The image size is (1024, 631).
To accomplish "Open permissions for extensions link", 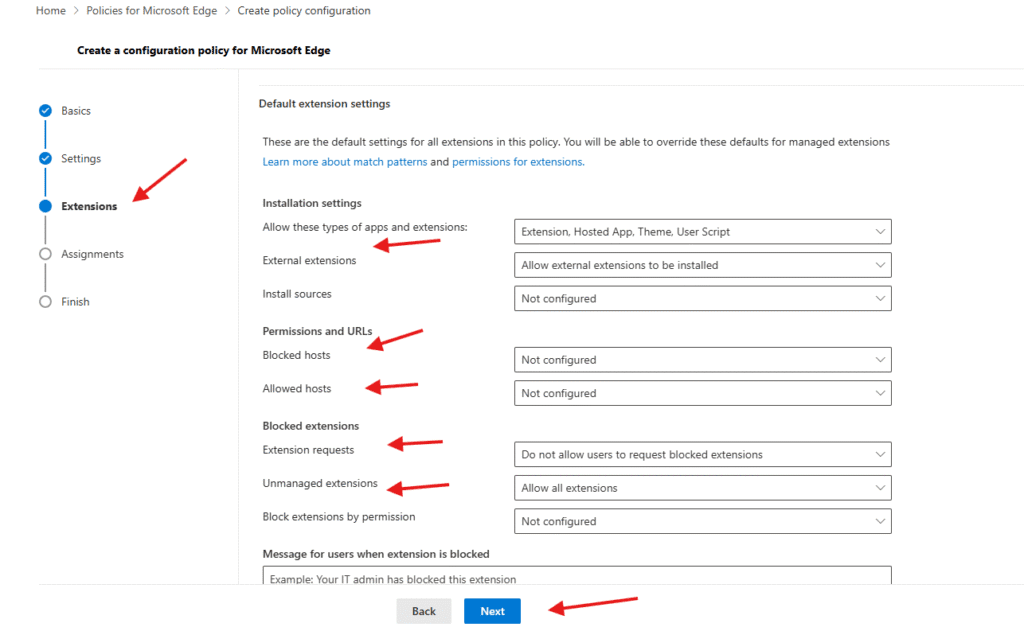I will tap(517, 162).
